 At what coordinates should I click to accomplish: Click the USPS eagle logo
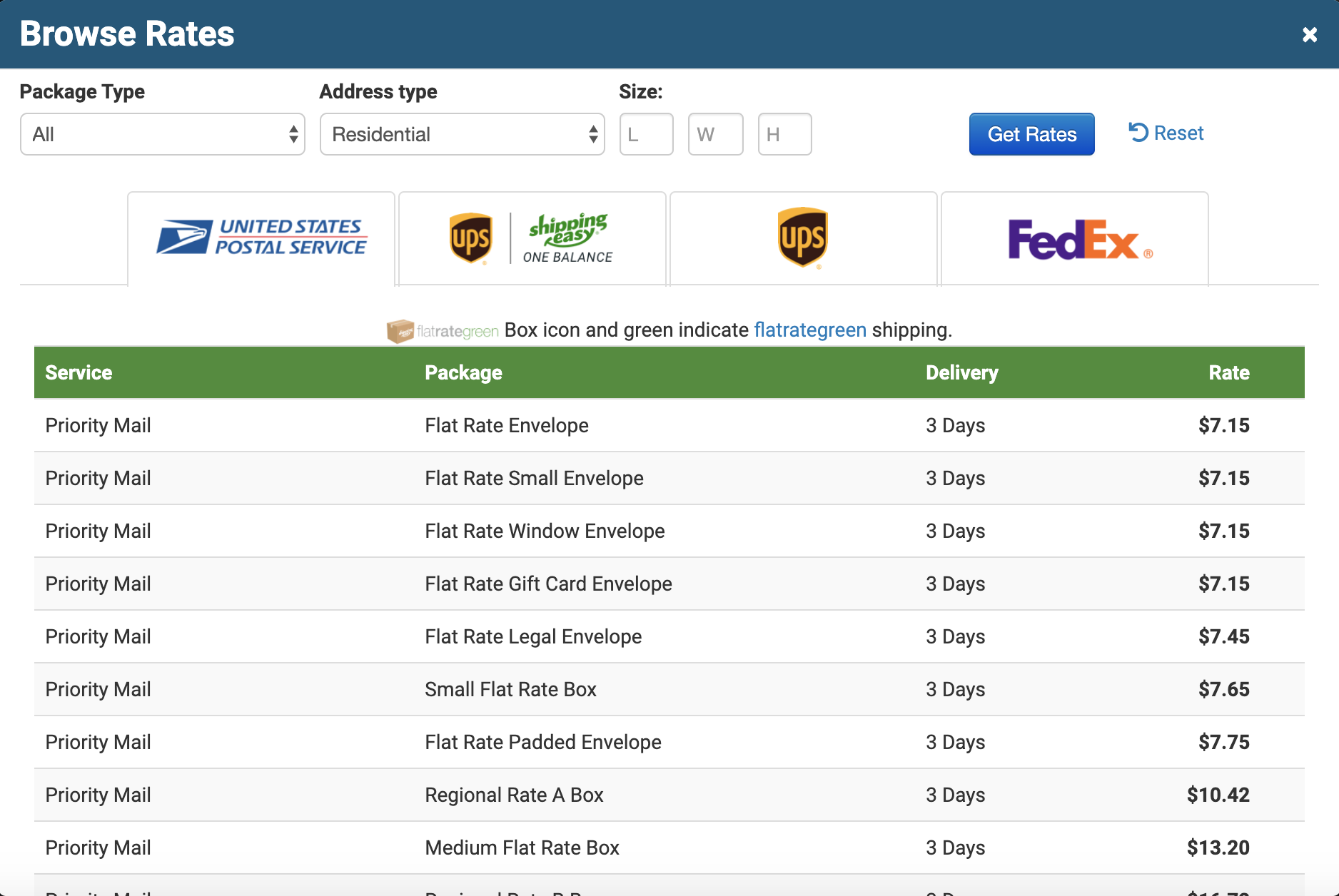coord(183,236)
